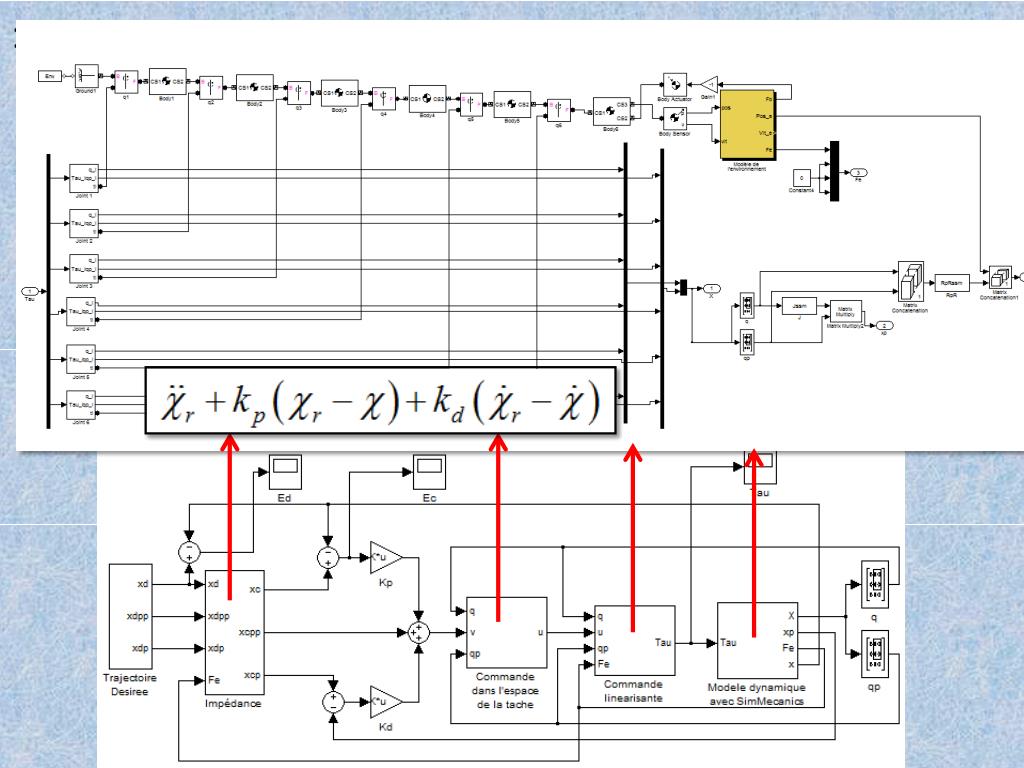
Task: Select the Matrix Concatenation1 block
Action: pos(1000,278)
